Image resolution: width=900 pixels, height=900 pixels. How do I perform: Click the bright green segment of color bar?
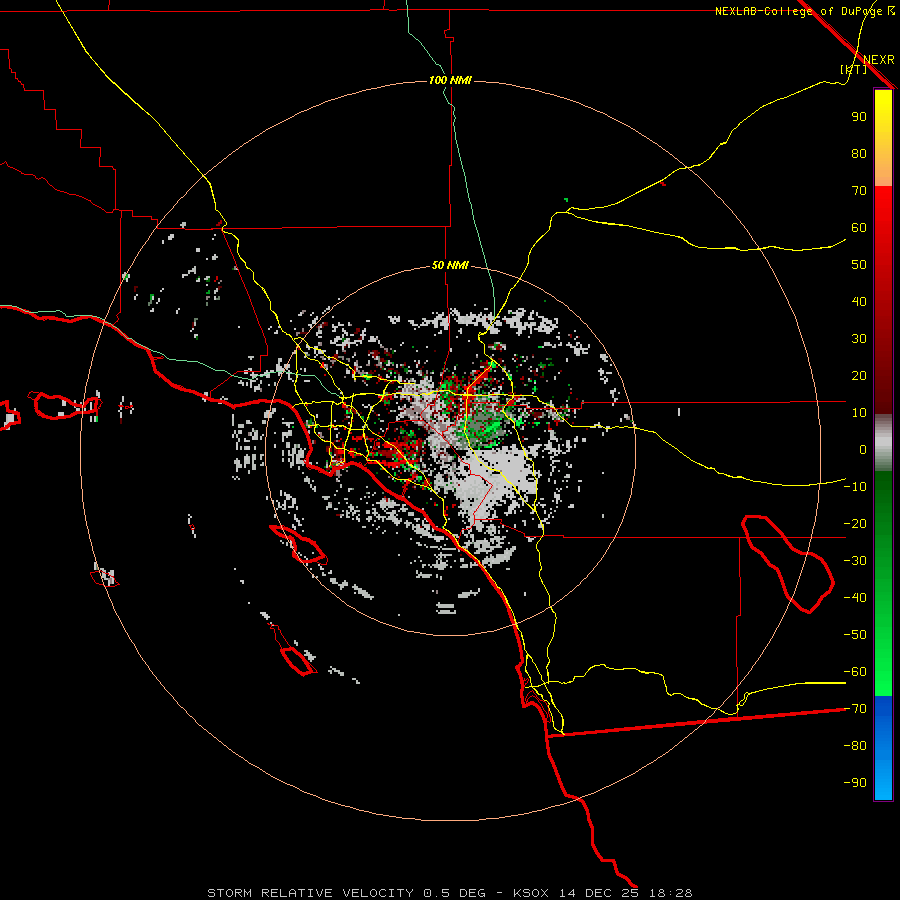(883, 583)
